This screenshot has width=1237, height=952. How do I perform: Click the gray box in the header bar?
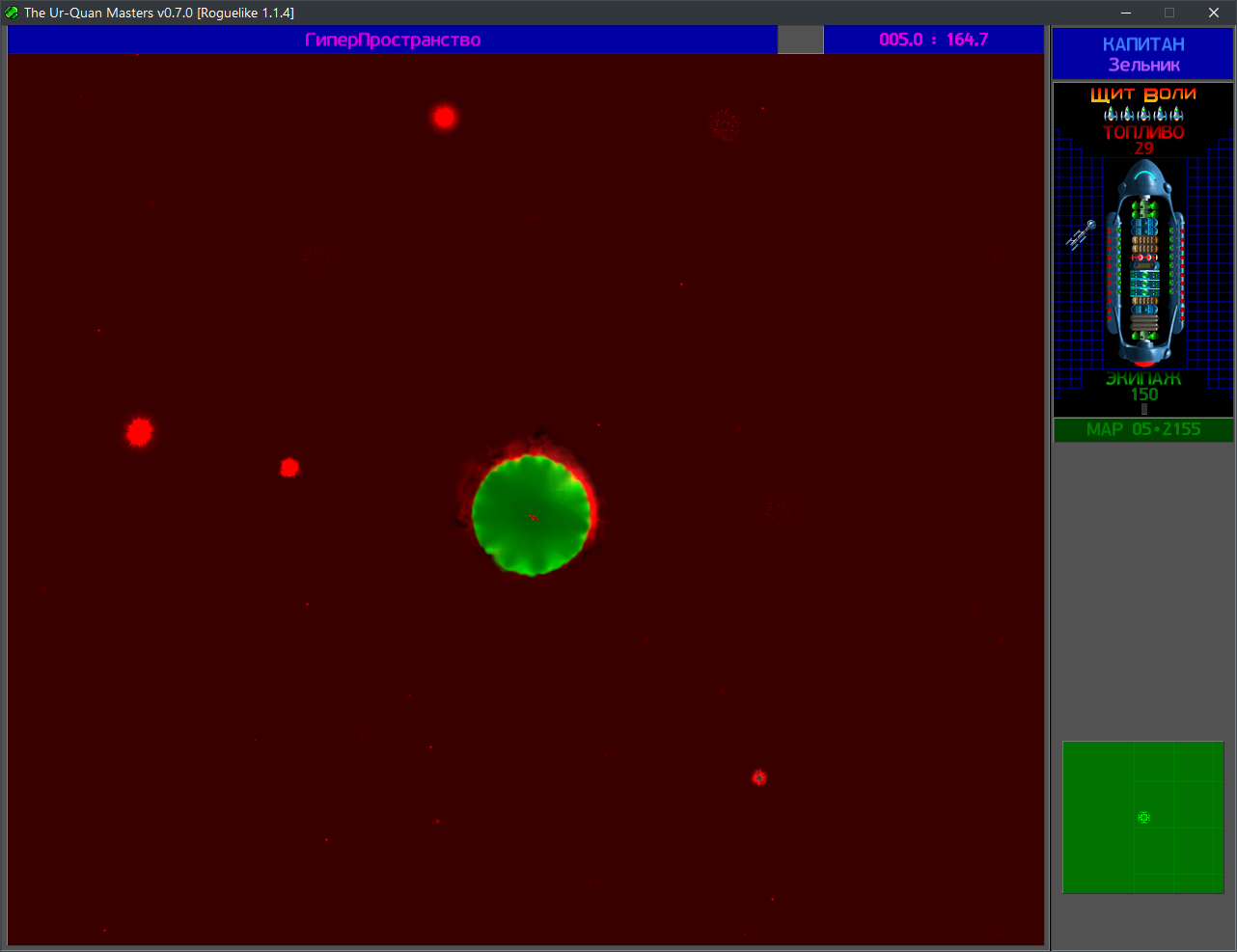[801, 40]
